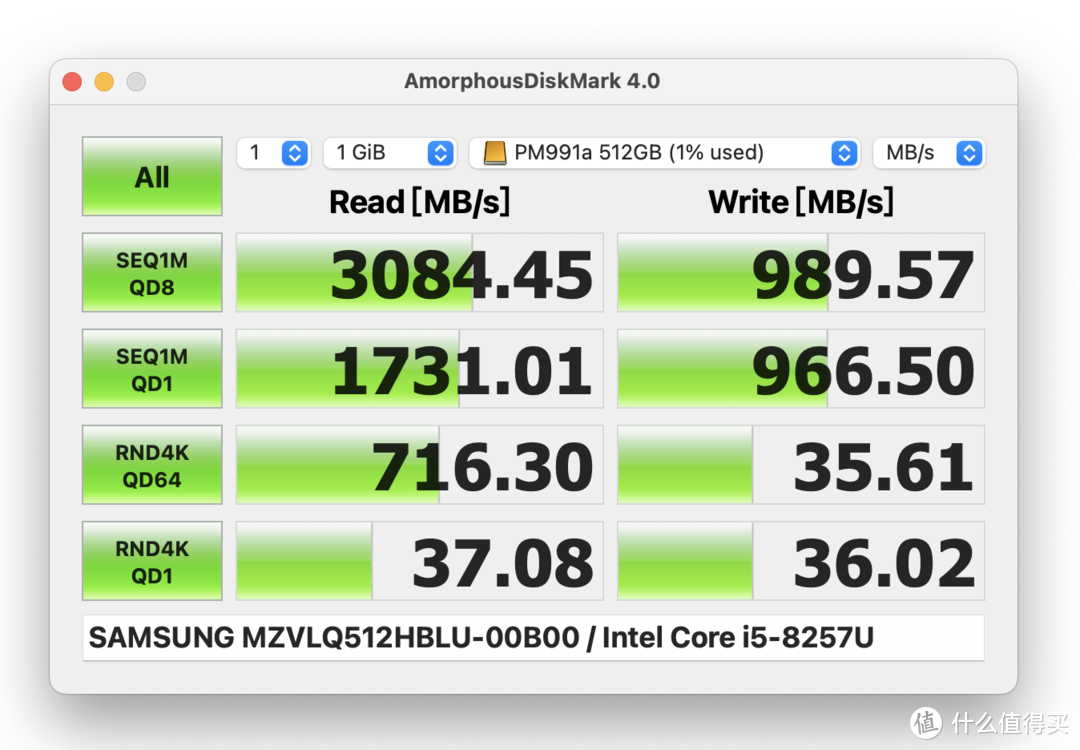1080x750 pixels.
Task: Run the SEQ1M QD8 test
Action: [x=151, y=273]
